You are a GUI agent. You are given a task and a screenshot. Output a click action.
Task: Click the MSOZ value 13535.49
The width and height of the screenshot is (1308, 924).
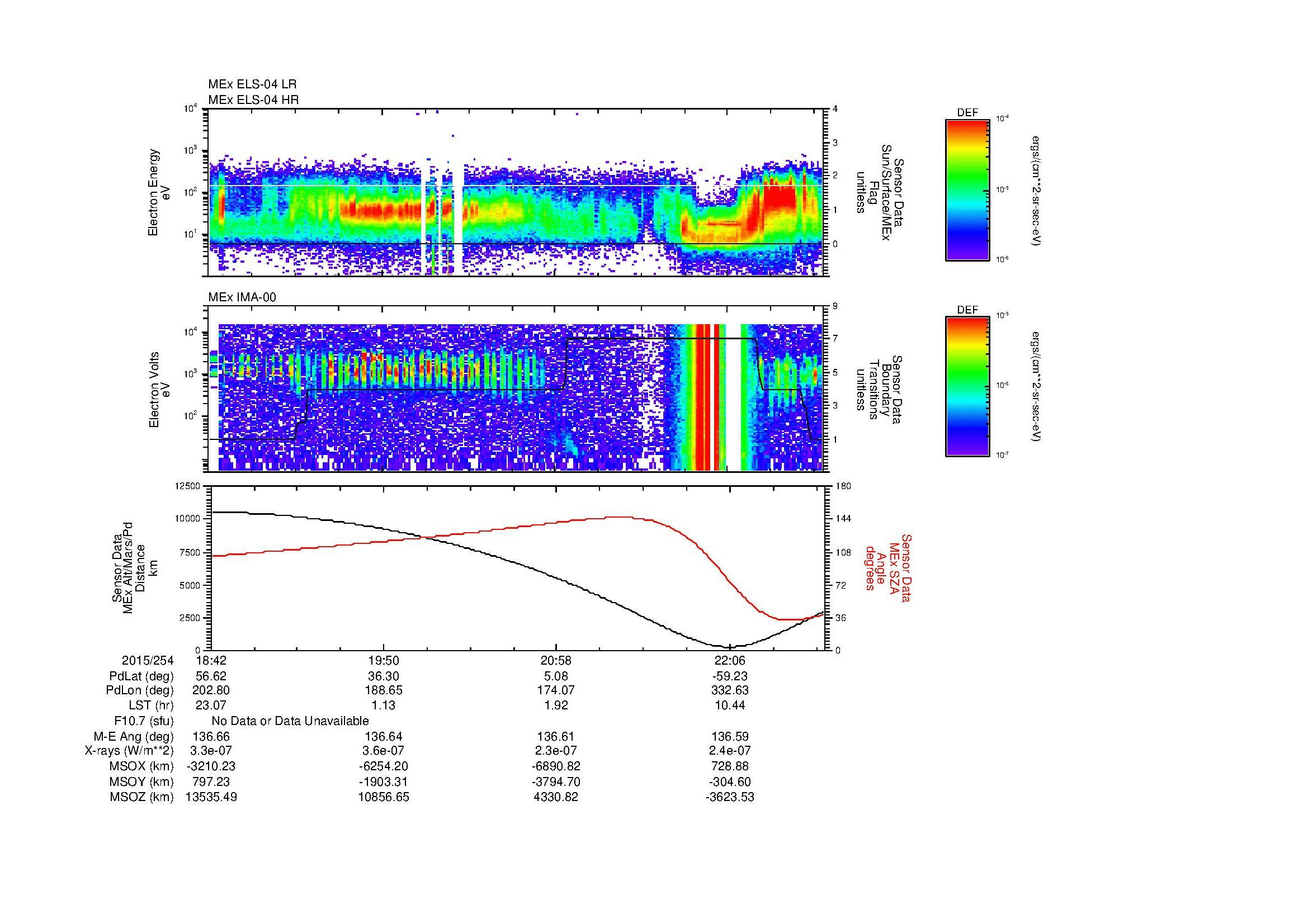coord(211,797)
